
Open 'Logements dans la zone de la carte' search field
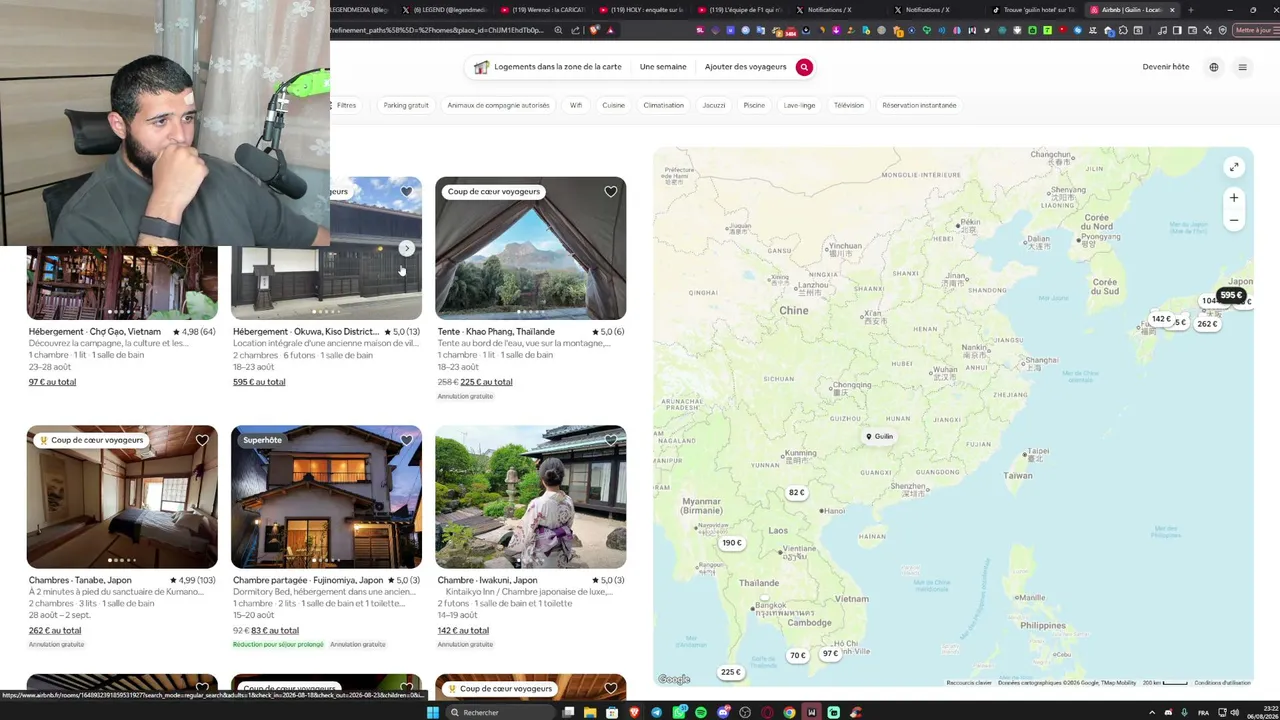click(x=548, y=67)
